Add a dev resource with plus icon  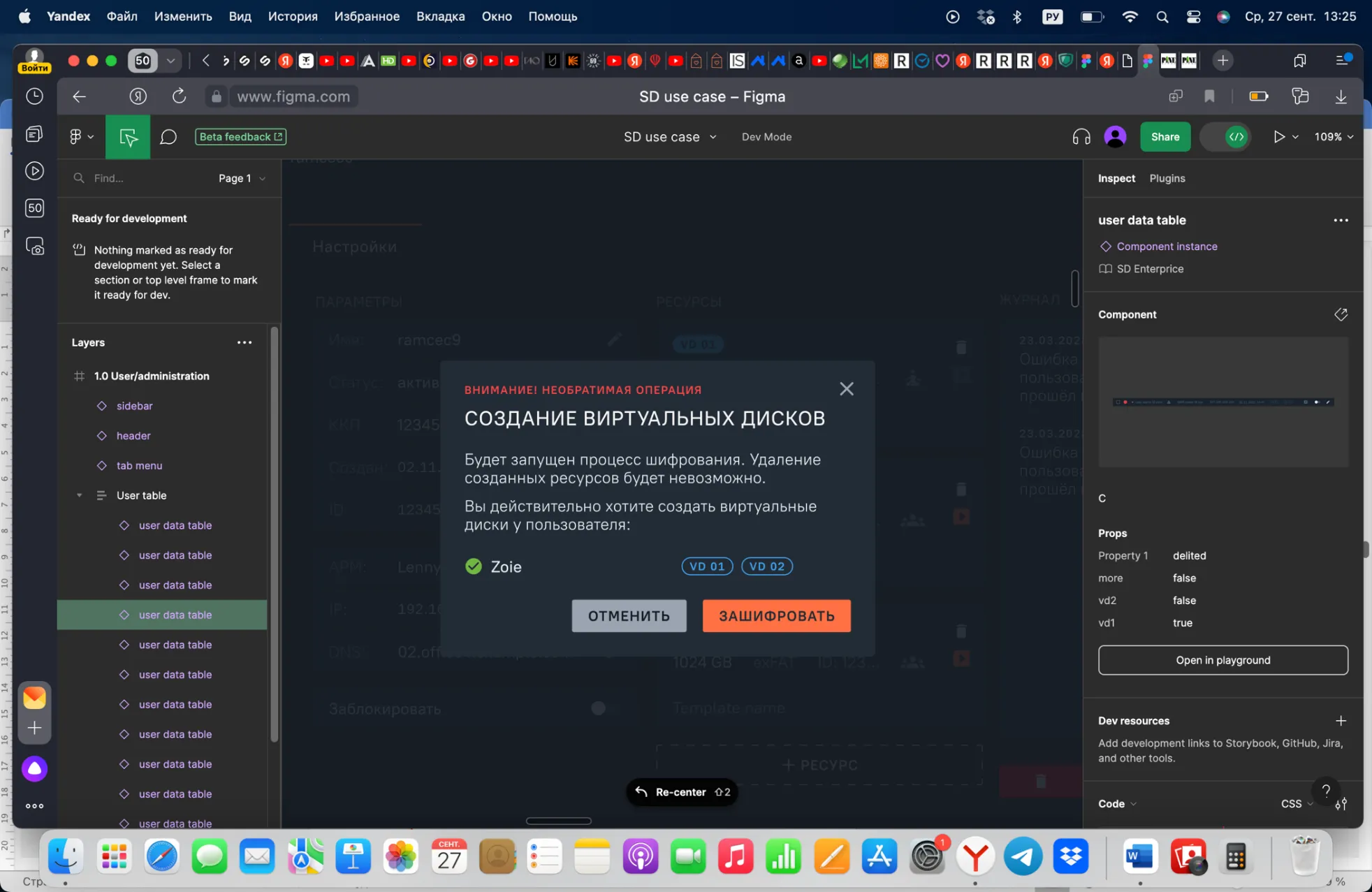tap(1341, 721)
